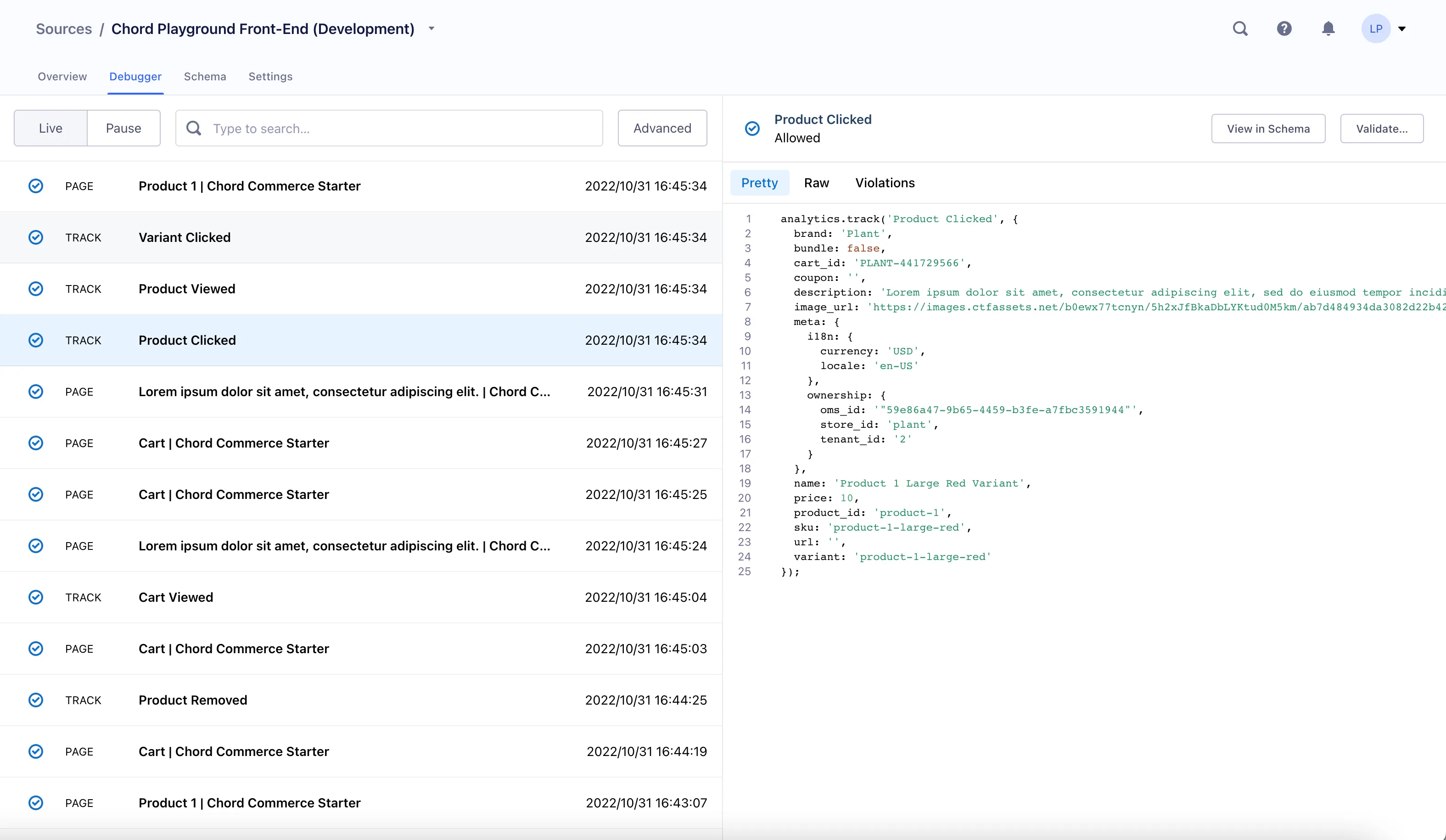Click the LP user avatar
Image resolution: width=1446 pixels, height=840 pixels.
(x=1376, y=28)
